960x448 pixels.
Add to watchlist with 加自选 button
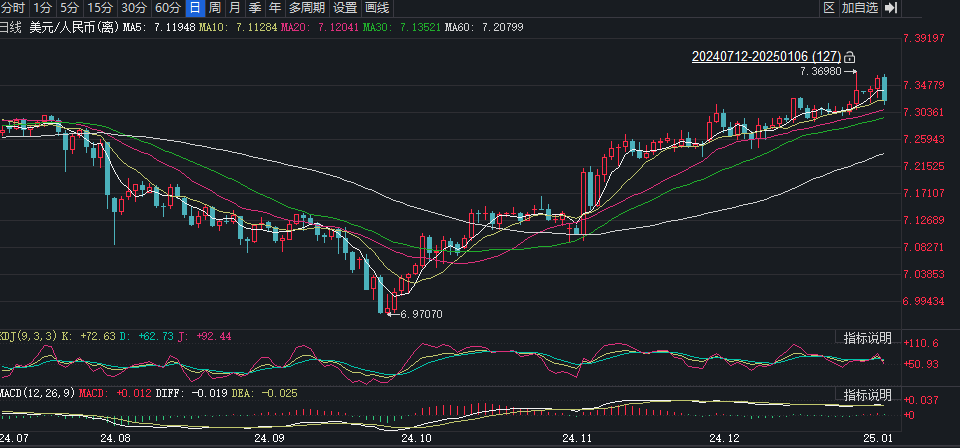click(x=859, y=8)
